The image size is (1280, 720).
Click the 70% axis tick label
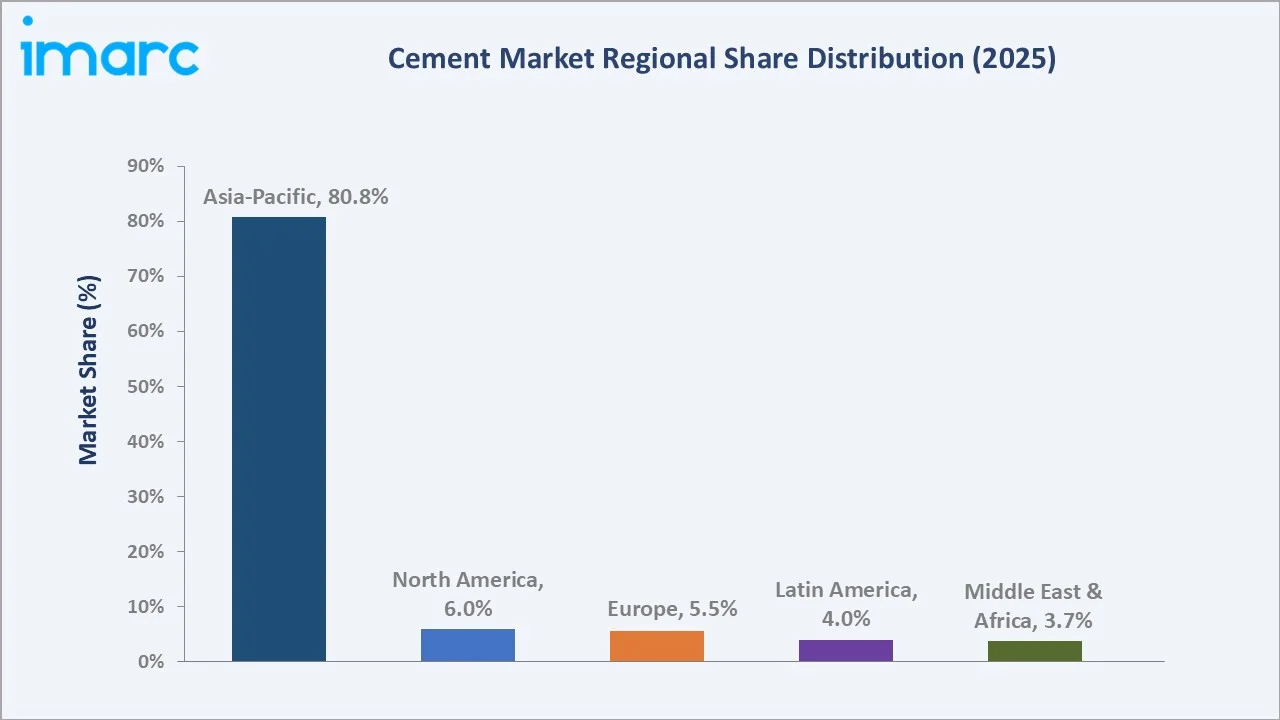tap(146, 276)
